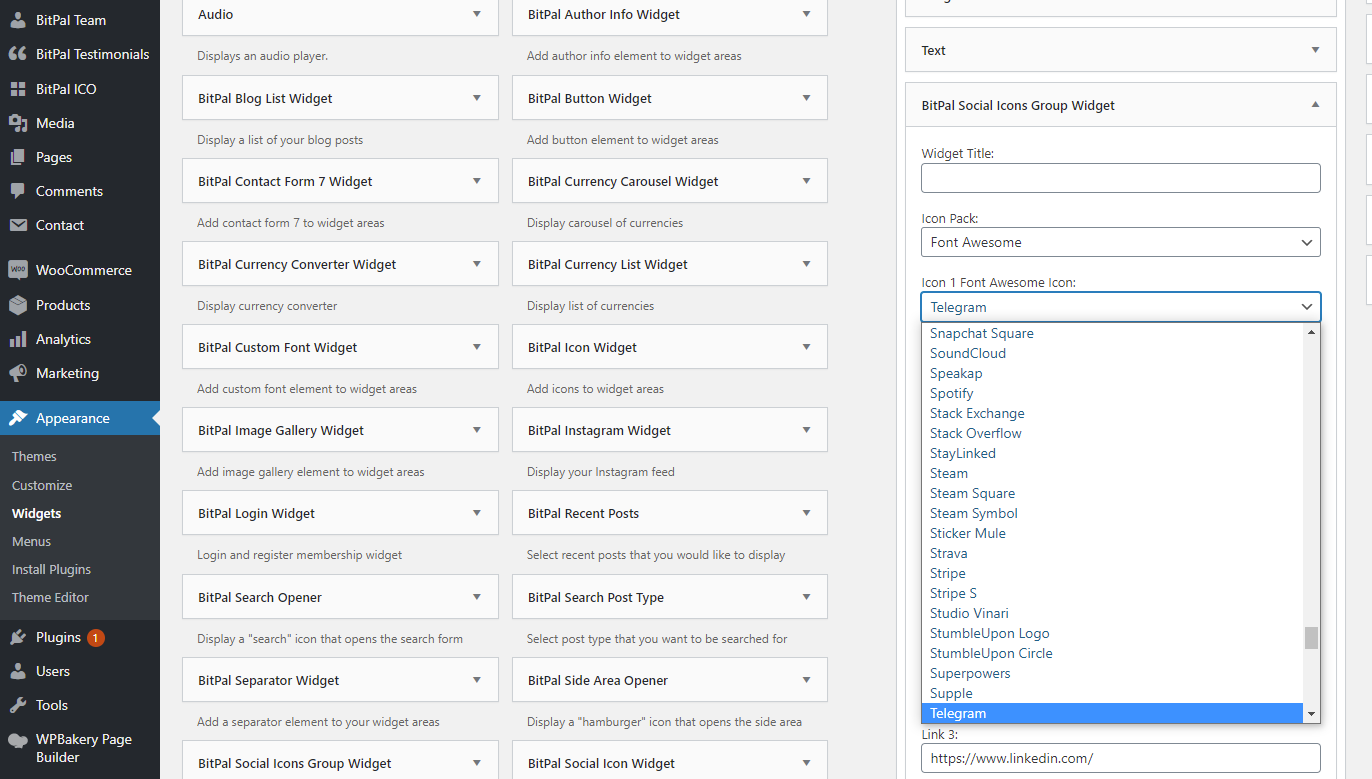The image size is (1372, 779).
Task: Click the Appearance paintbrush icon
Action: pyautogui.click(x=18, y=418)
